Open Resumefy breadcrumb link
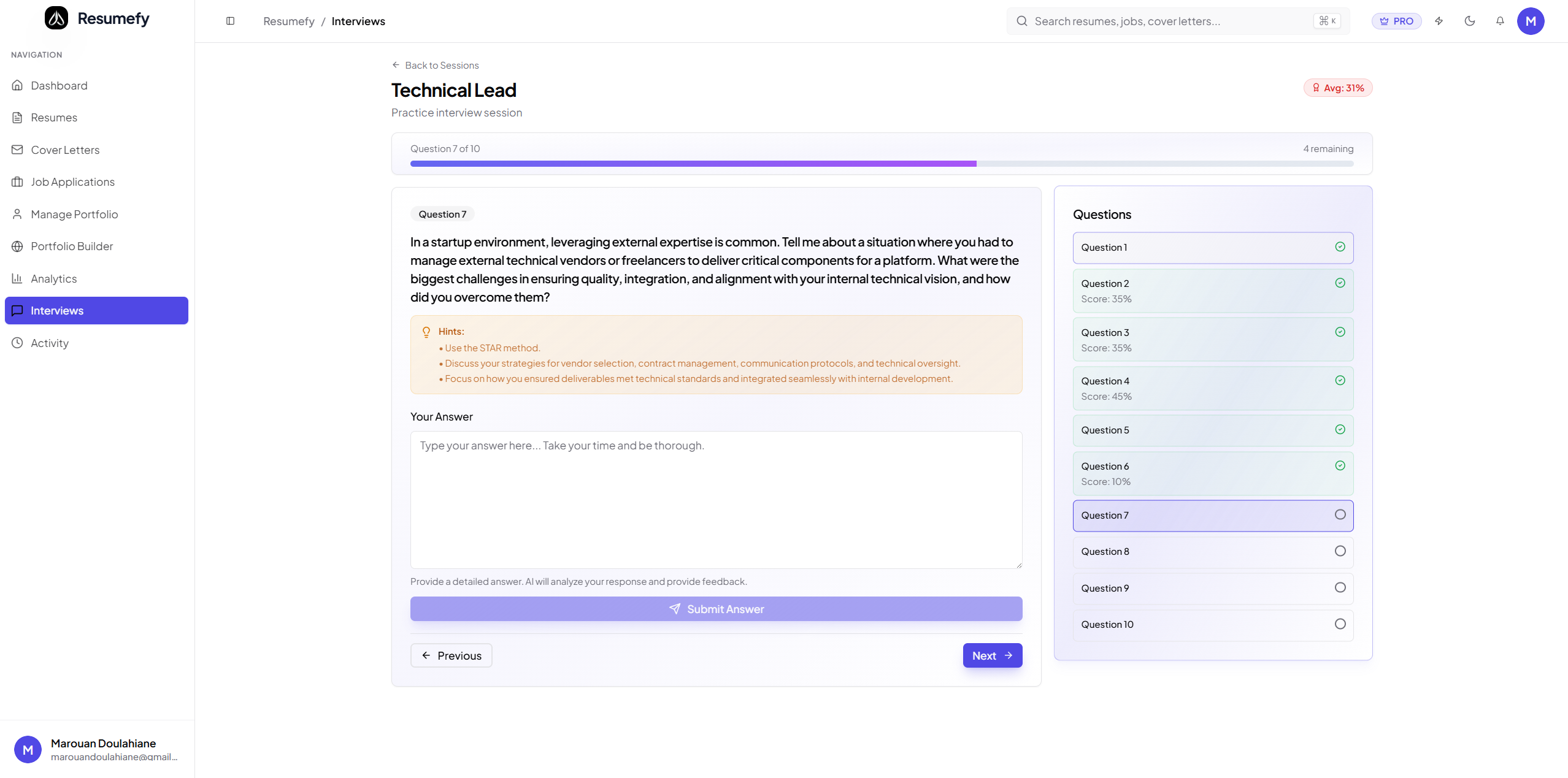 click(x=288, y=21)
